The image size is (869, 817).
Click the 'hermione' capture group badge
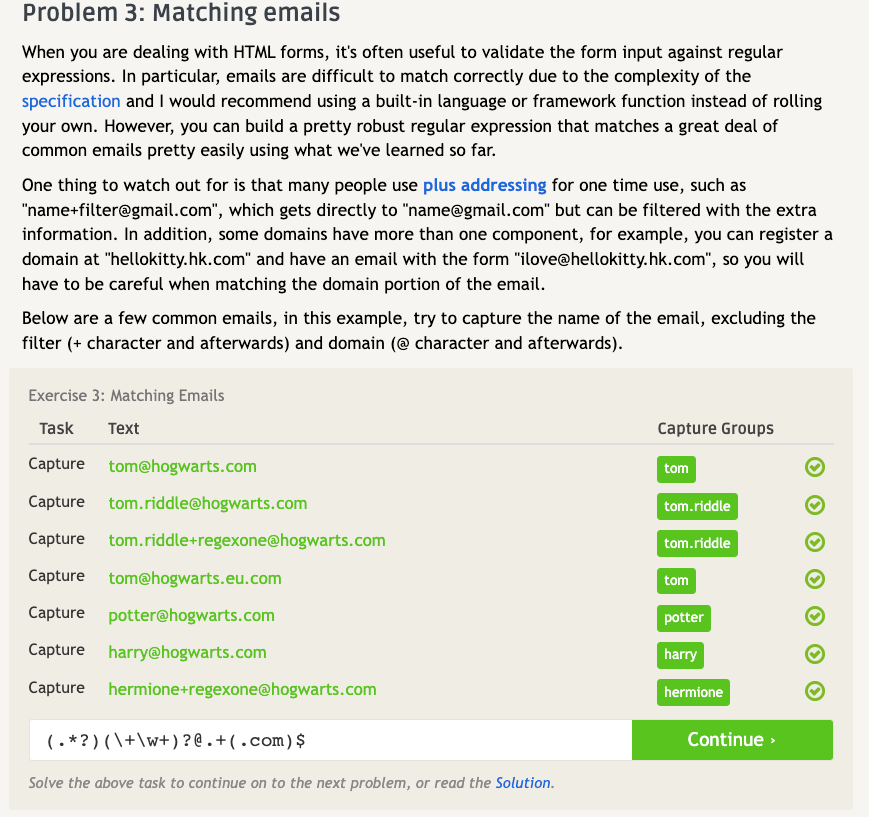(x=693, y=692)
